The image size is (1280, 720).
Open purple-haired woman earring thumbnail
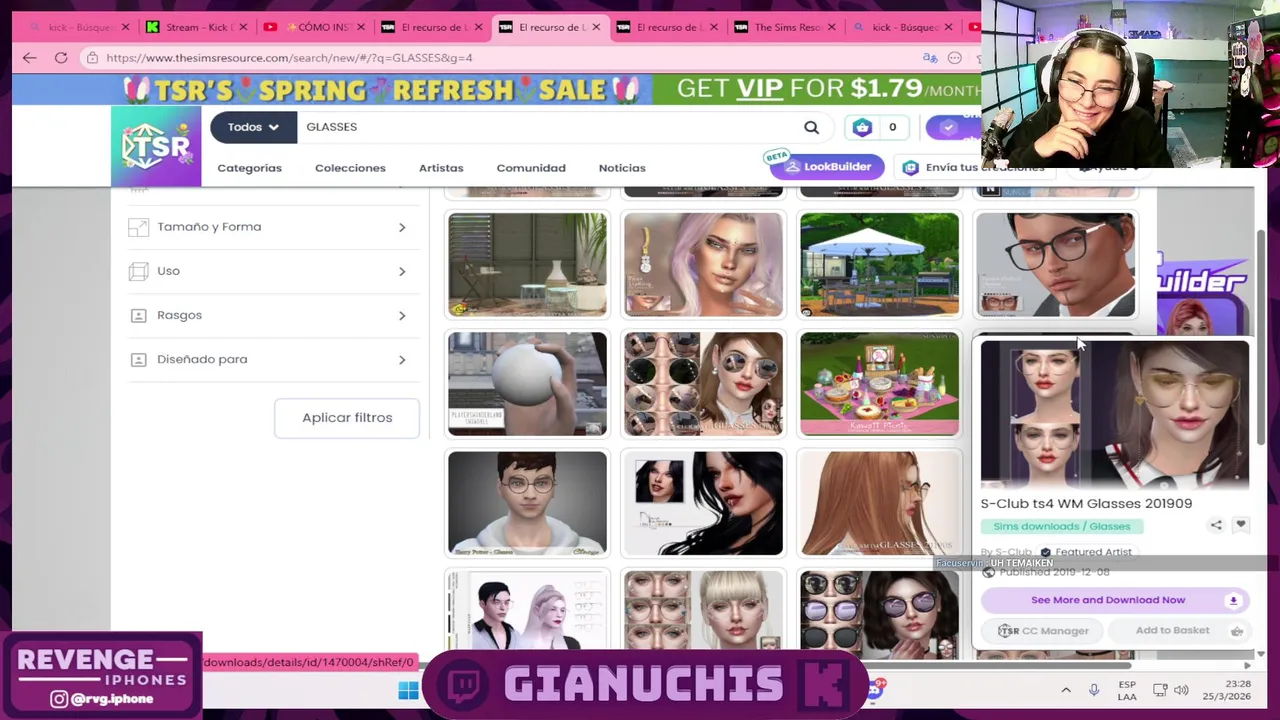(703, 264)
